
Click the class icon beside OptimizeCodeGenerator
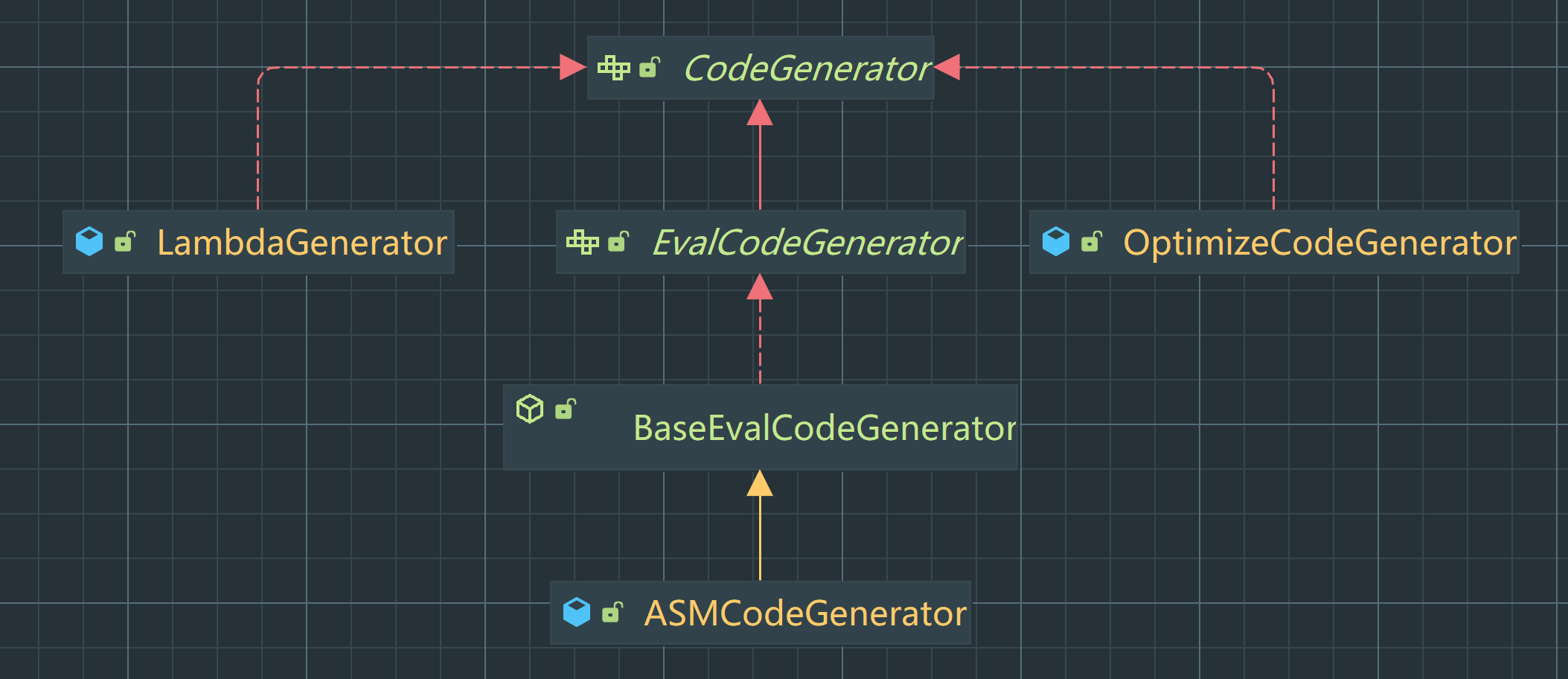[x=1056, y=241]
